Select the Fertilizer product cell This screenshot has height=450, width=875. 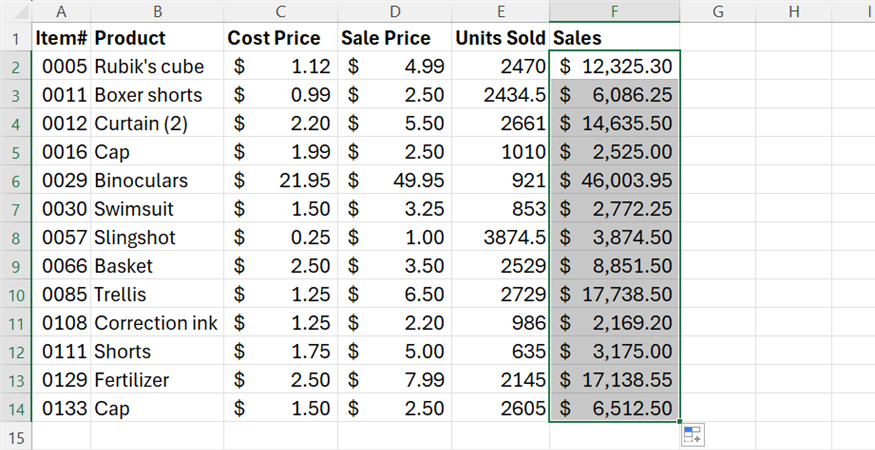(157, 379)
